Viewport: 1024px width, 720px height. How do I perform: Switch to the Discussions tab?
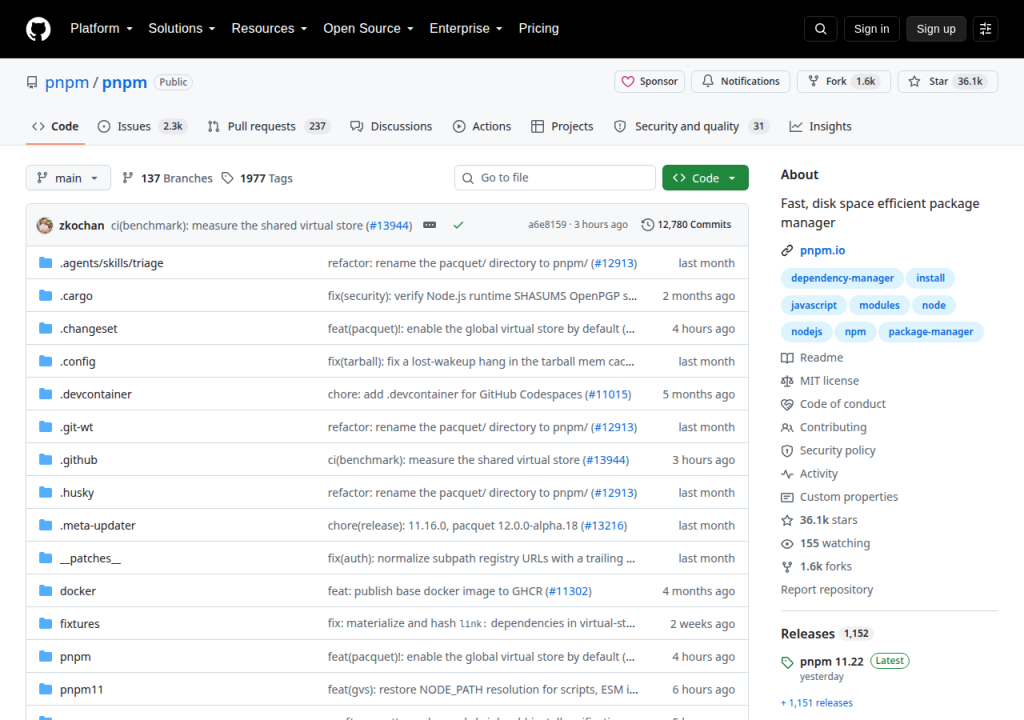(x=391, y=126)
